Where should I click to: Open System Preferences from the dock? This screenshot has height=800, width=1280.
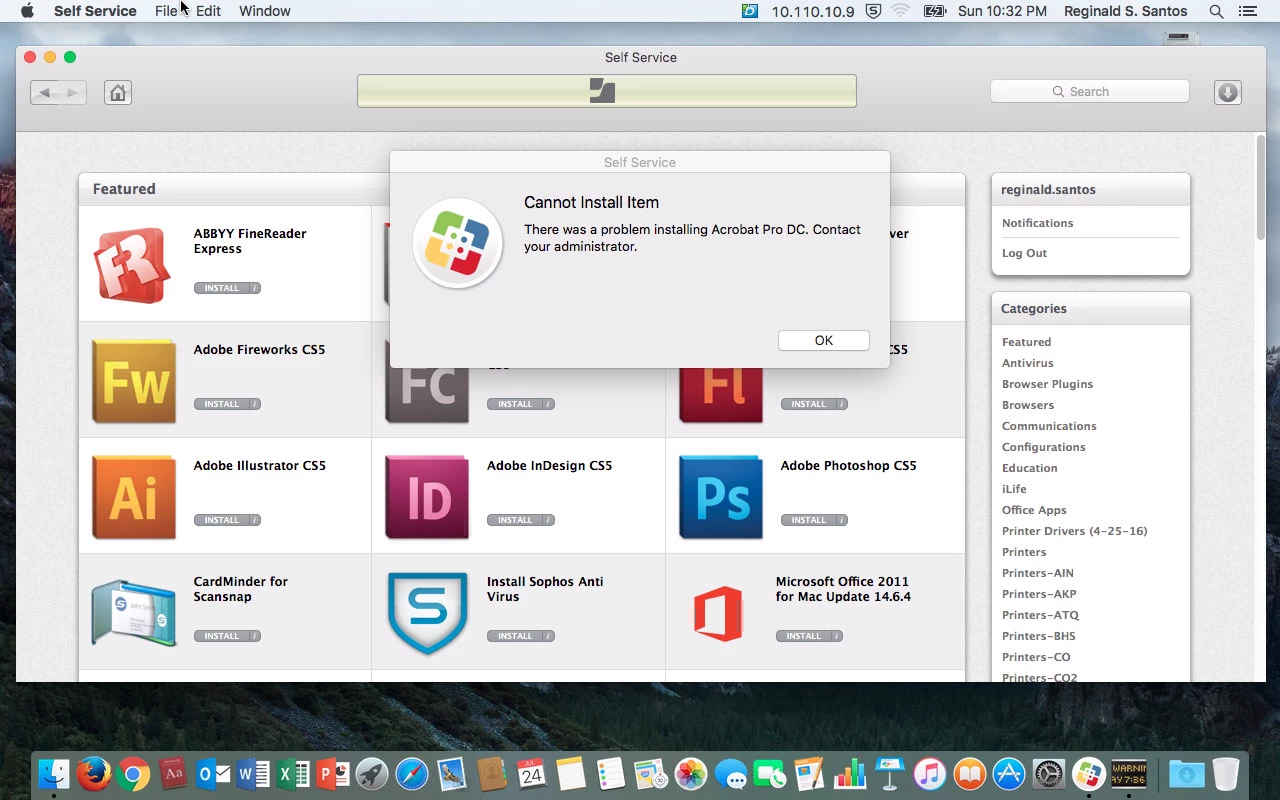click(x=1049, y=773)
